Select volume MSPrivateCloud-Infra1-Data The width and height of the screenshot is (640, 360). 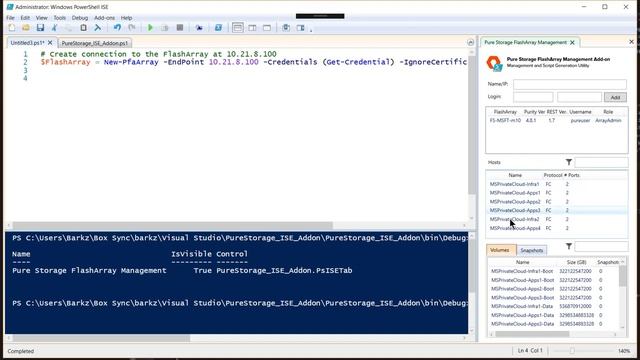553,306
